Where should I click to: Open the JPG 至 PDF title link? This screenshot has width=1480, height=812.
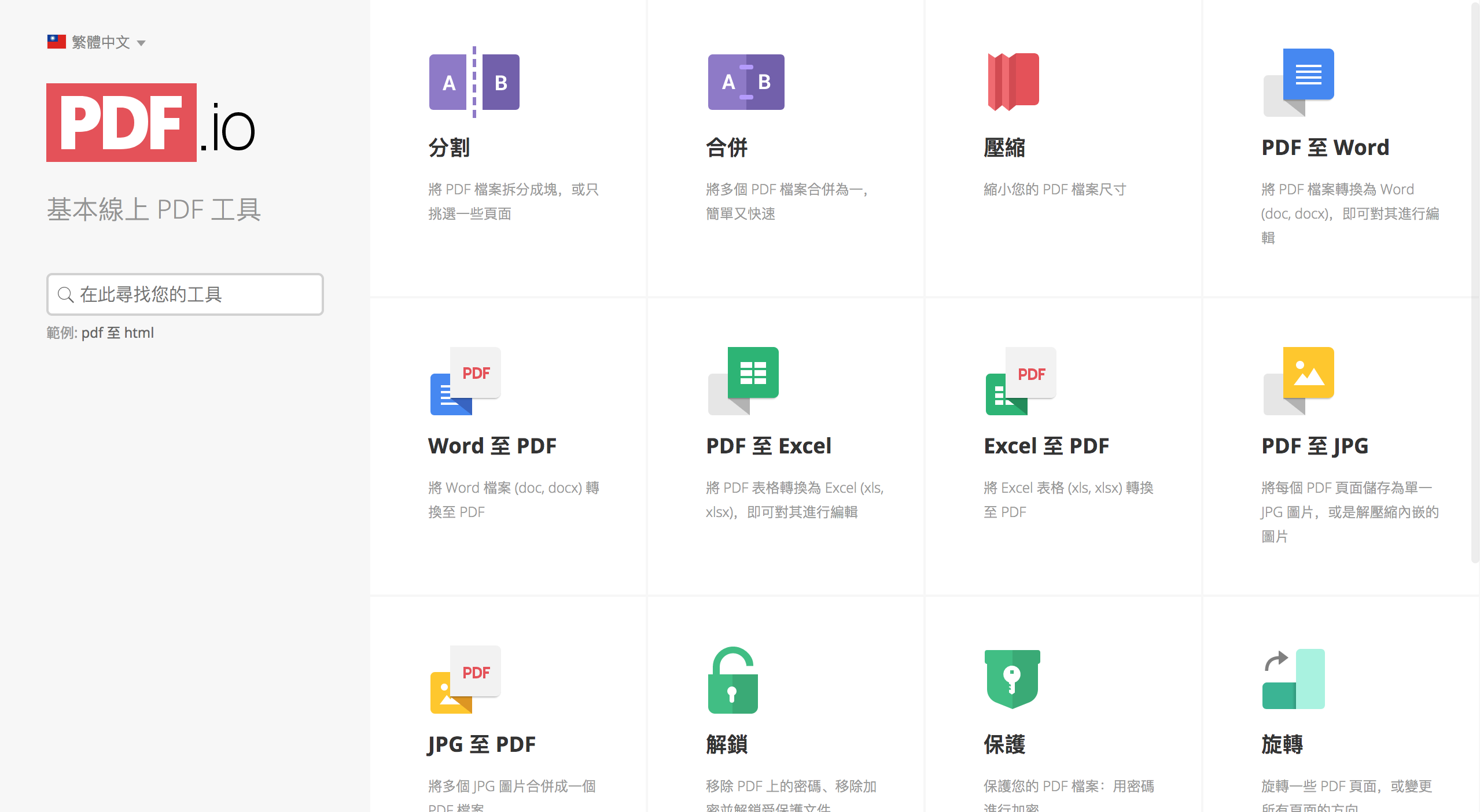pyautogui.click(x=482, y=744)
